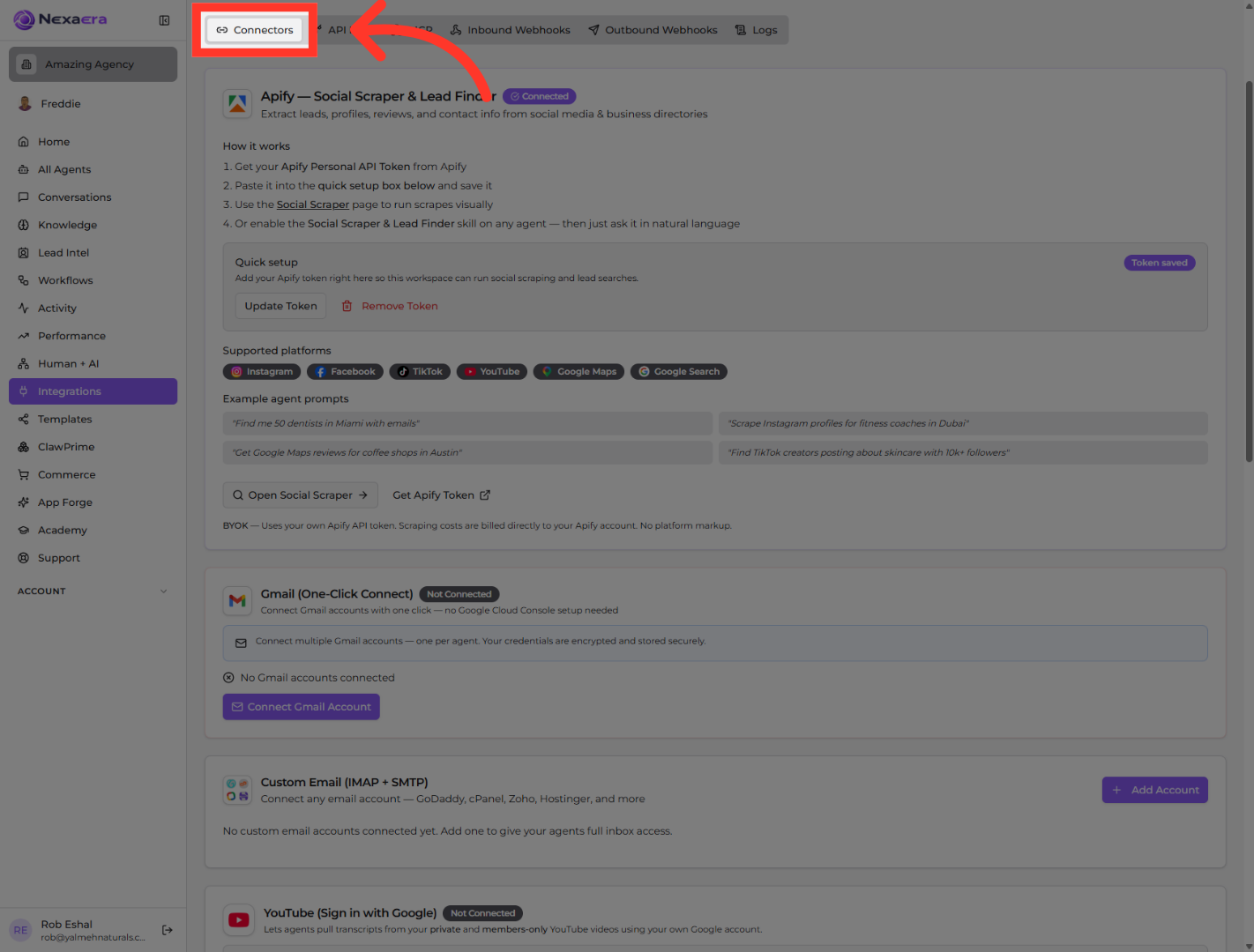Viewport: 1254px width, 952px height.
Task: Open the Freddie agent entry
Action: tap(93, 104)
